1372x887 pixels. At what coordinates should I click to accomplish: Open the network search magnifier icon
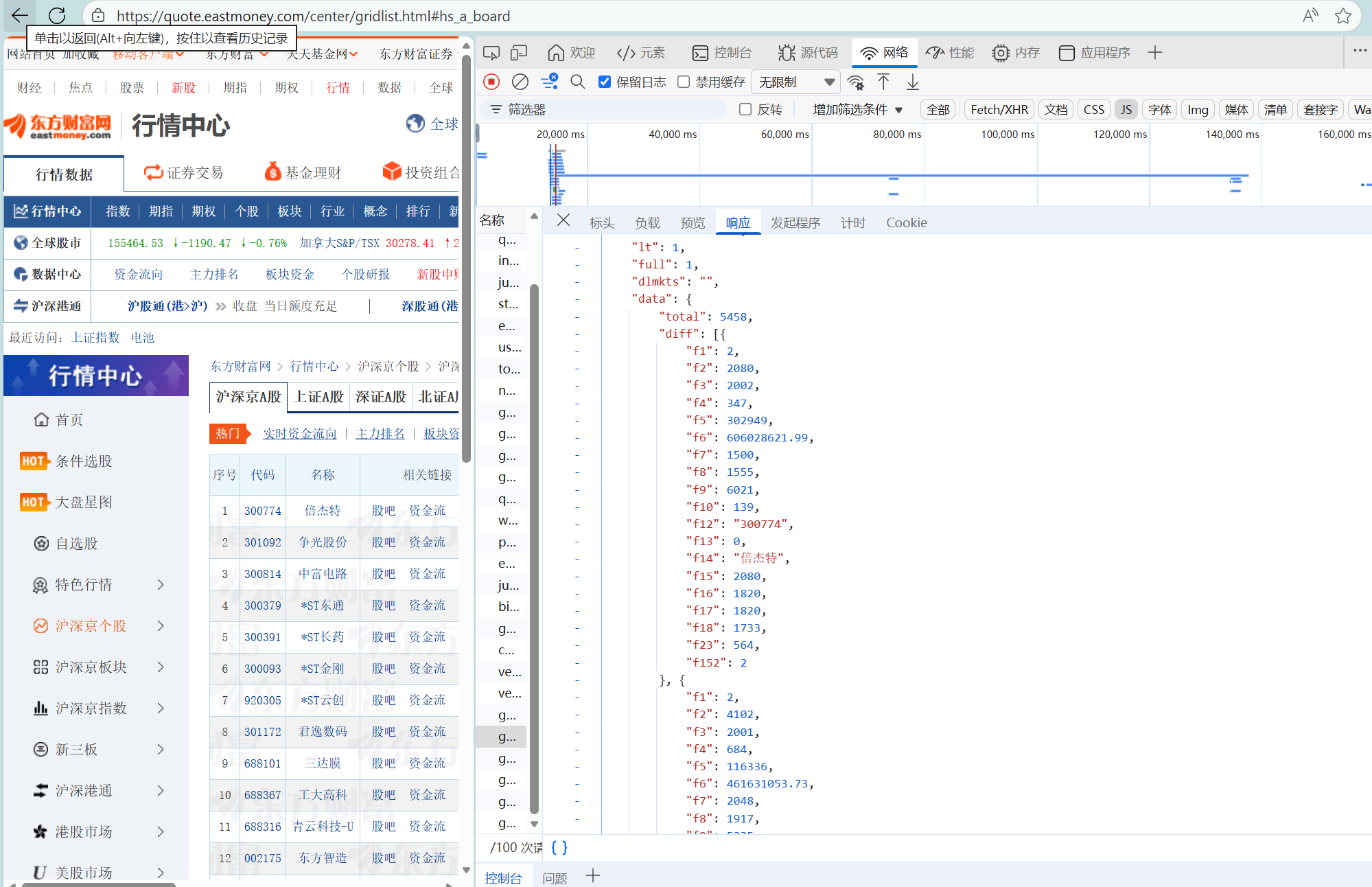578,82
